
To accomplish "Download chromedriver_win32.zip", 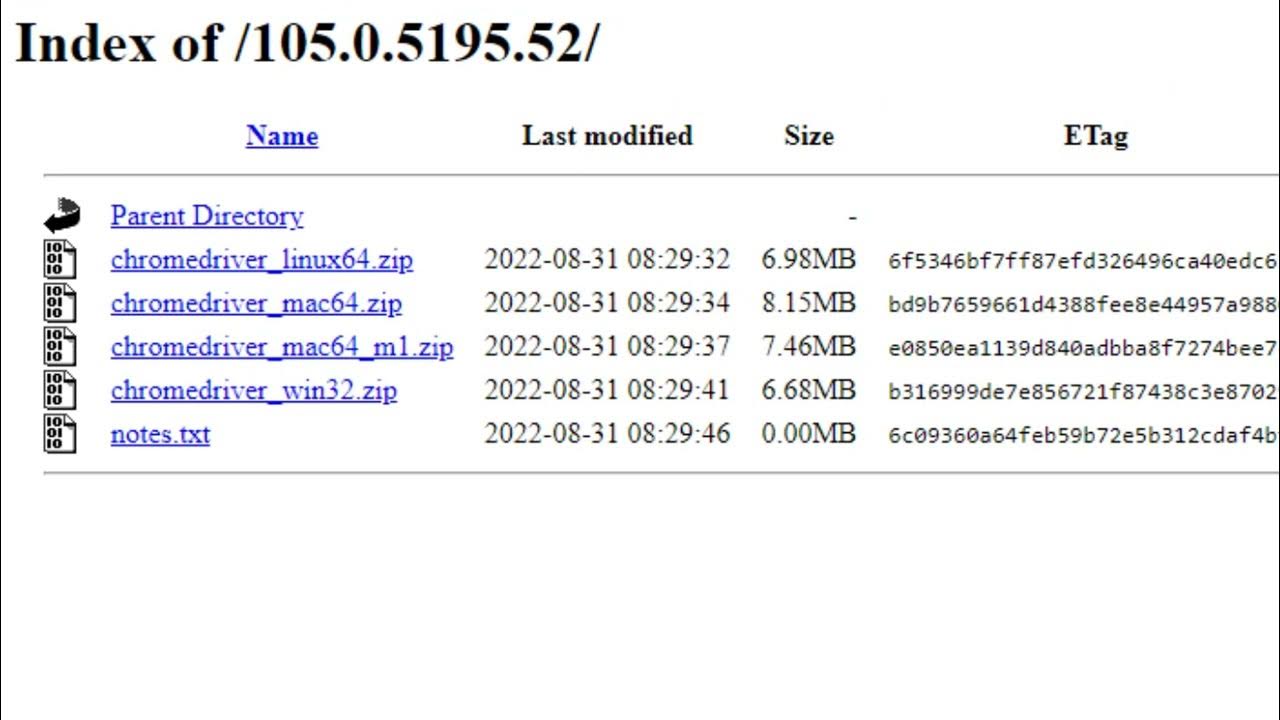I will [x=254, y=390].
